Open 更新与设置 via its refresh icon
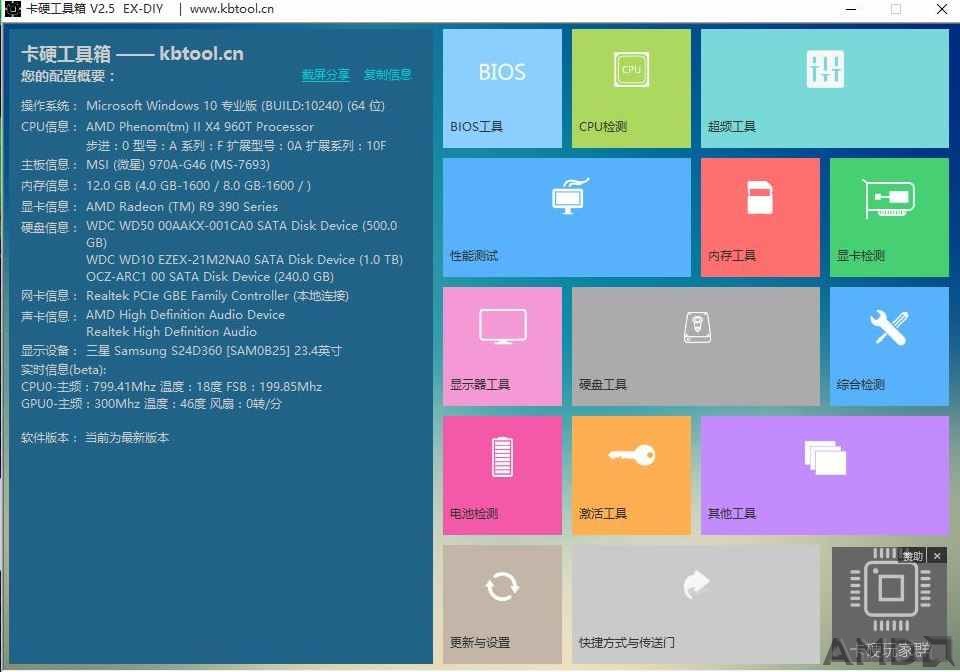 tap(502, 586)
